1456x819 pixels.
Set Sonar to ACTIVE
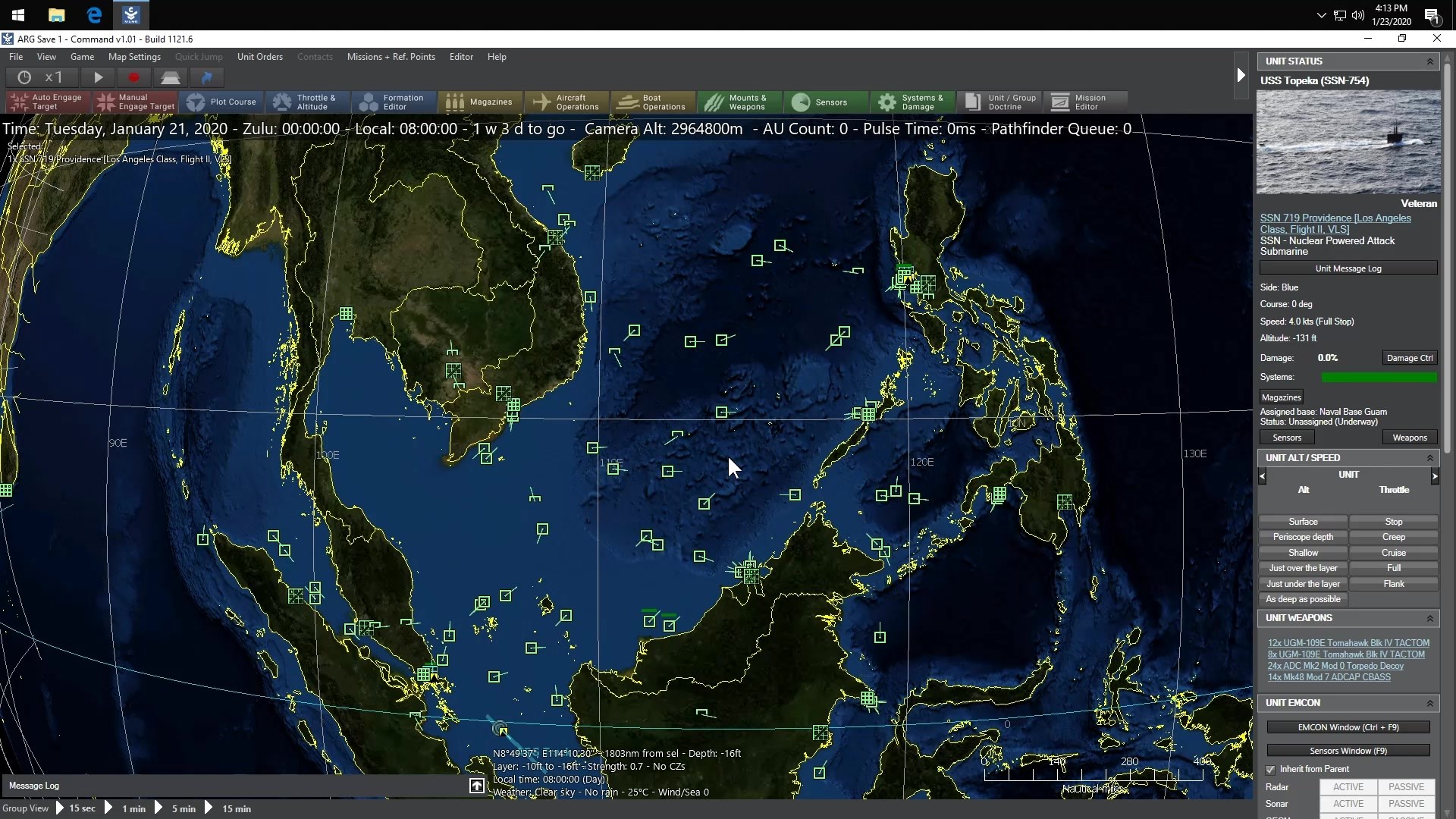click(x=1348, y=804)
